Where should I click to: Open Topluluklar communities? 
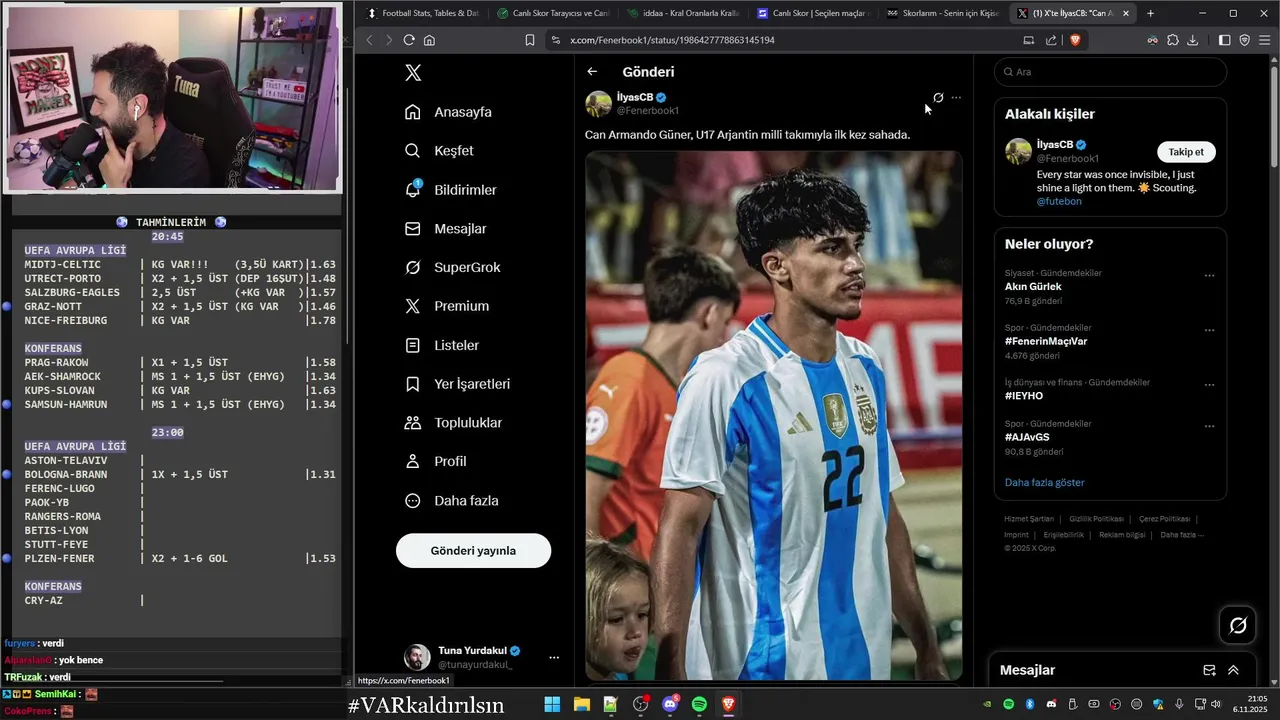tap(454, 423)
